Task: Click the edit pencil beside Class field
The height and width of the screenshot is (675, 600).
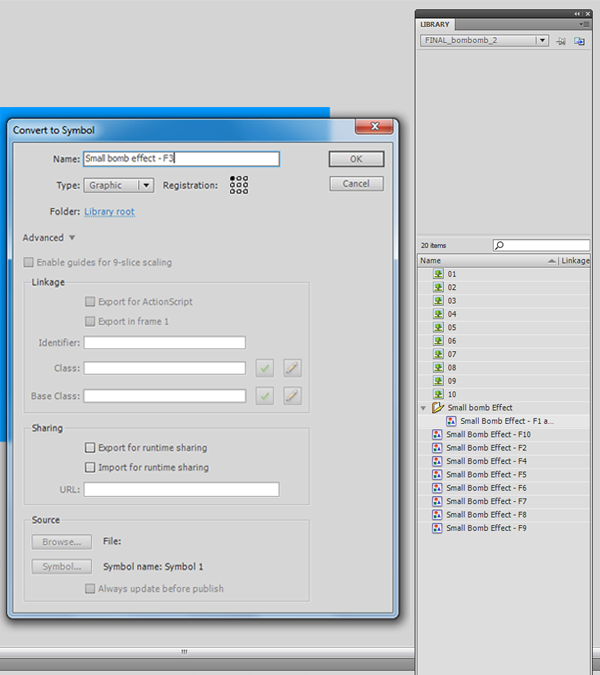Action: (x=292, y=368)
